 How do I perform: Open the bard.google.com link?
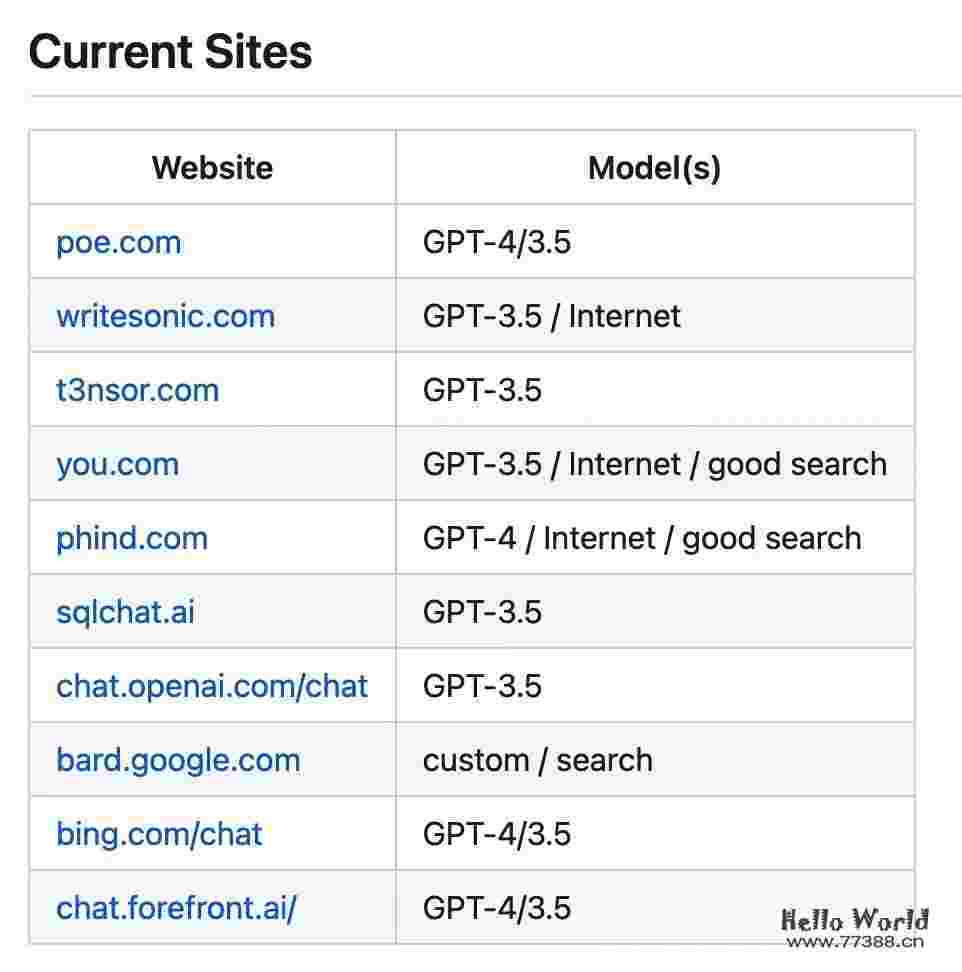178,760
